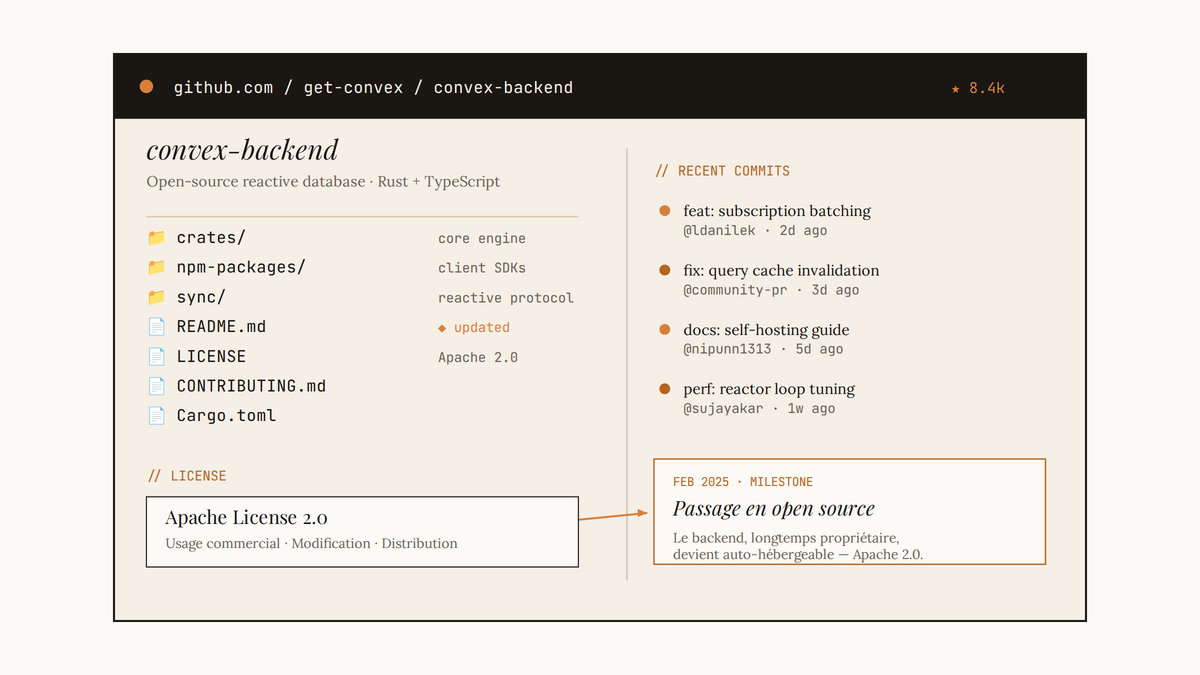Open the npm-packages/ folder
This screenshot has height=675, width=1200.
(x=241, y=267)
